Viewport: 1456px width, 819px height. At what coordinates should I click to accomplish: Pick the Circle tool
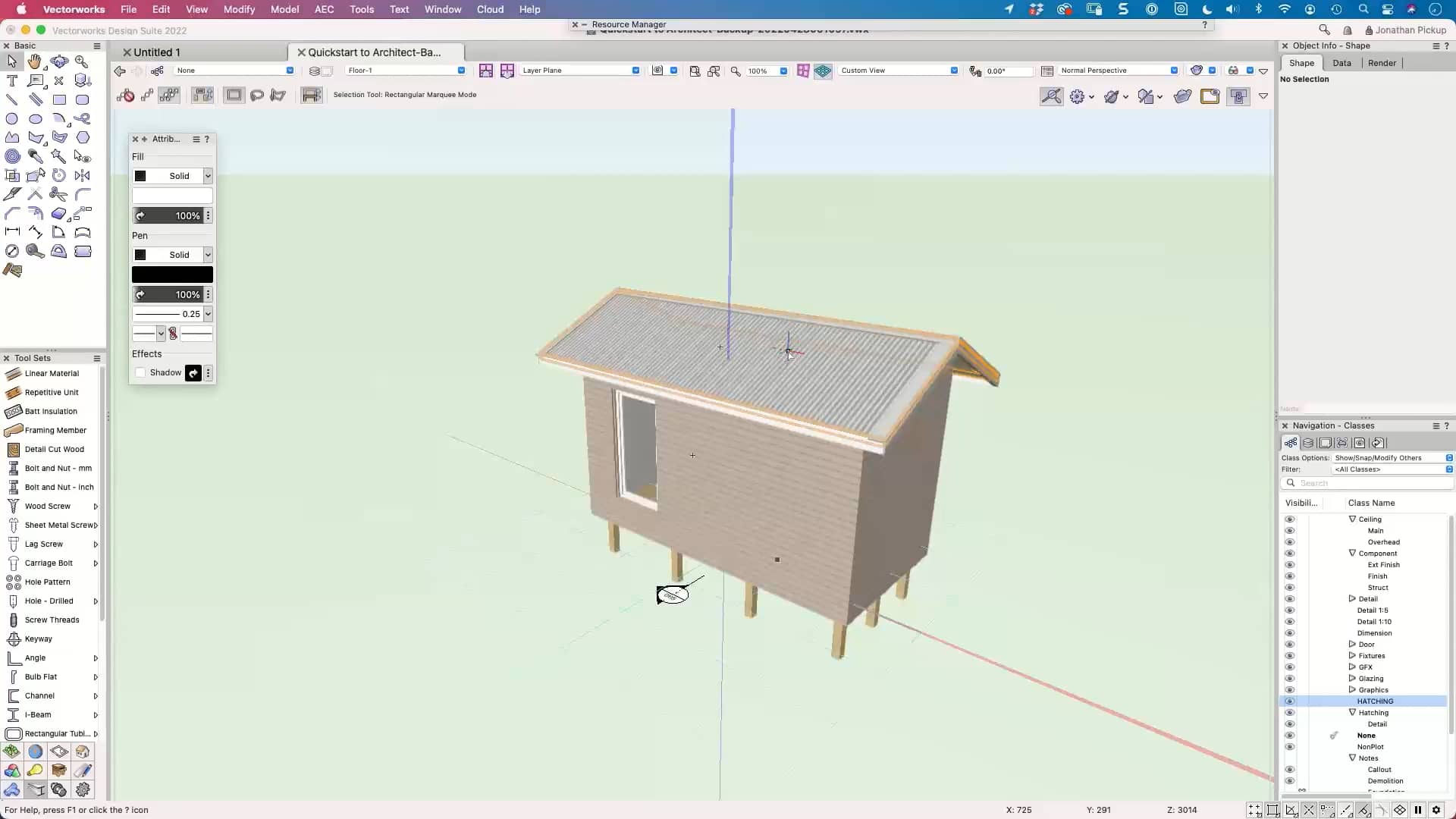(12, 118)
